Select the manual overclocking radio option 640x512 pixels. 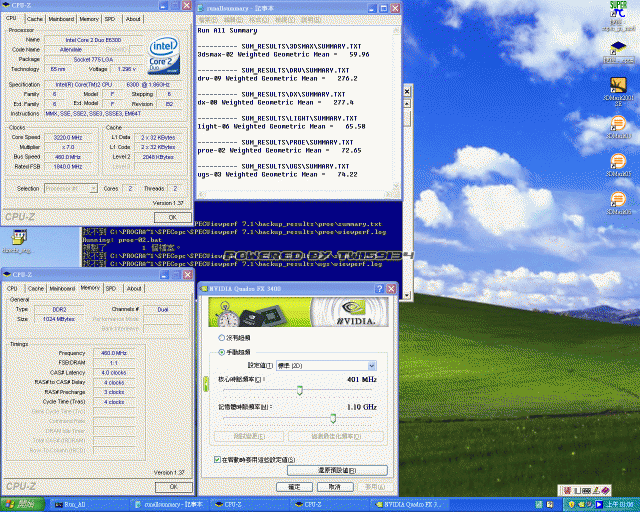pos(222,352)
